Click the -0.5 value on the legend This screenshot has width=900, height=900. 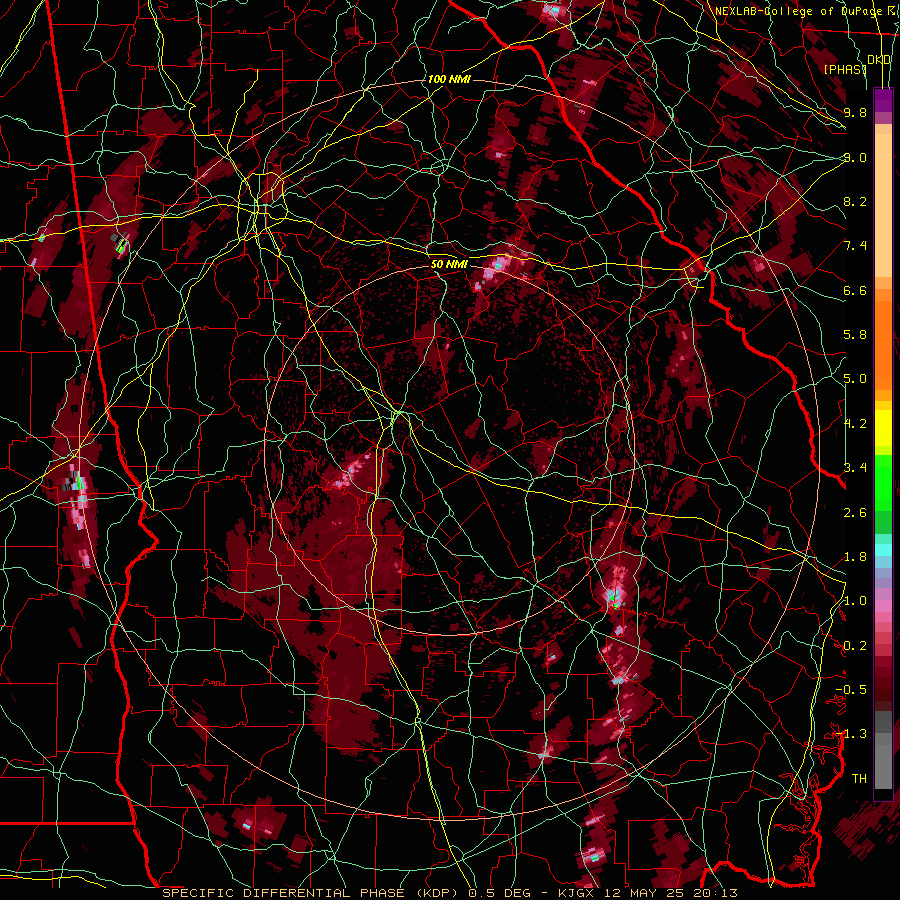852,690
